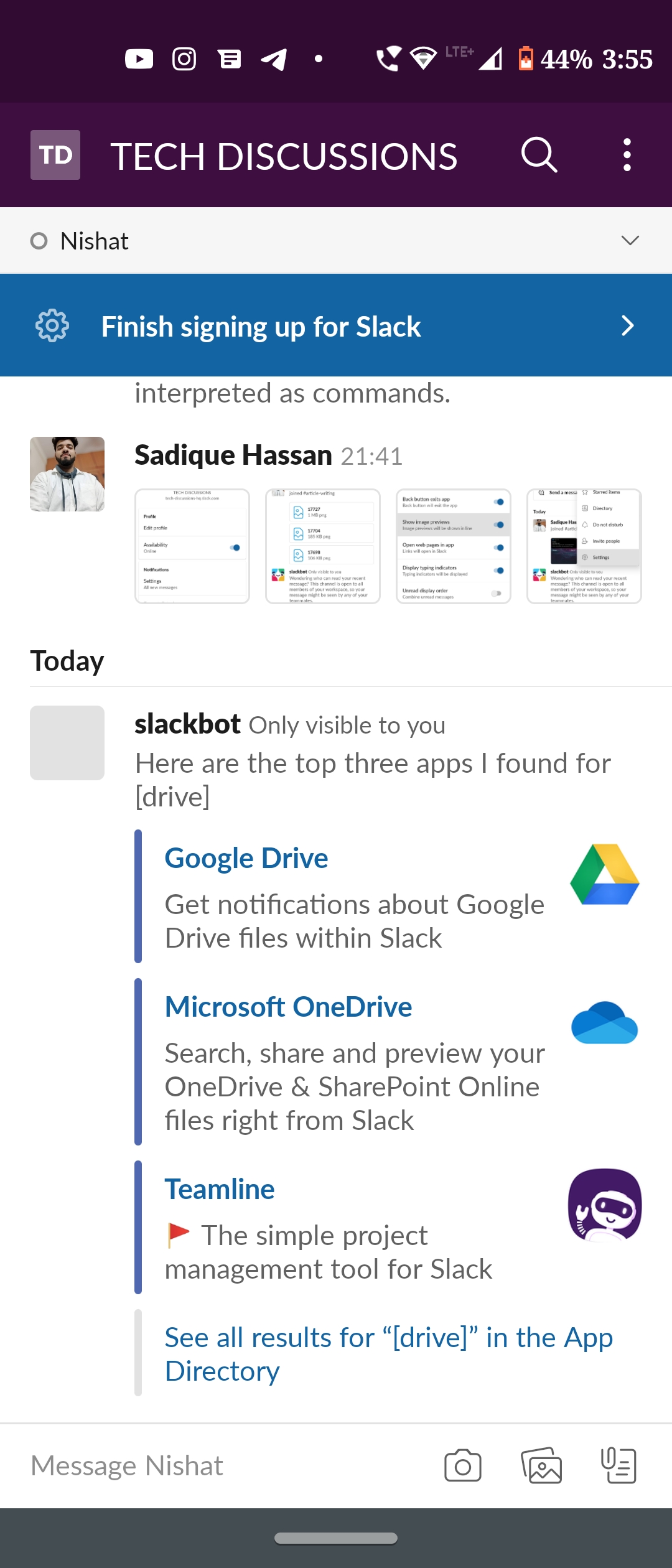Open image gallery attachment icon
672x1568 pixels.
point(541,1466)
